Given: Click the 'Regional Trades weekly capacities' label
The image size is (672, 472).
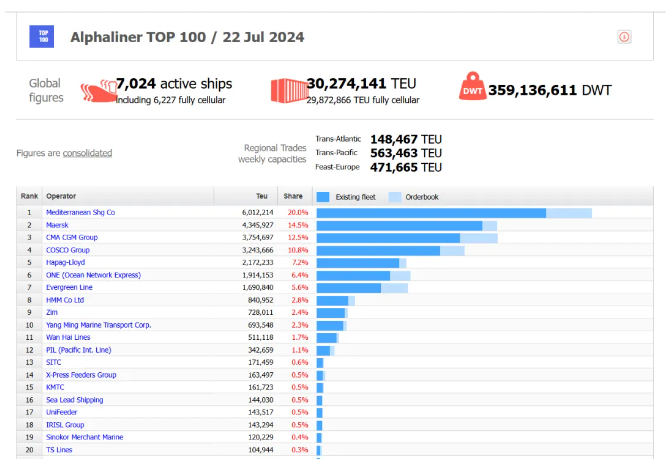Looking at the screenshot, I should point(272,153).
